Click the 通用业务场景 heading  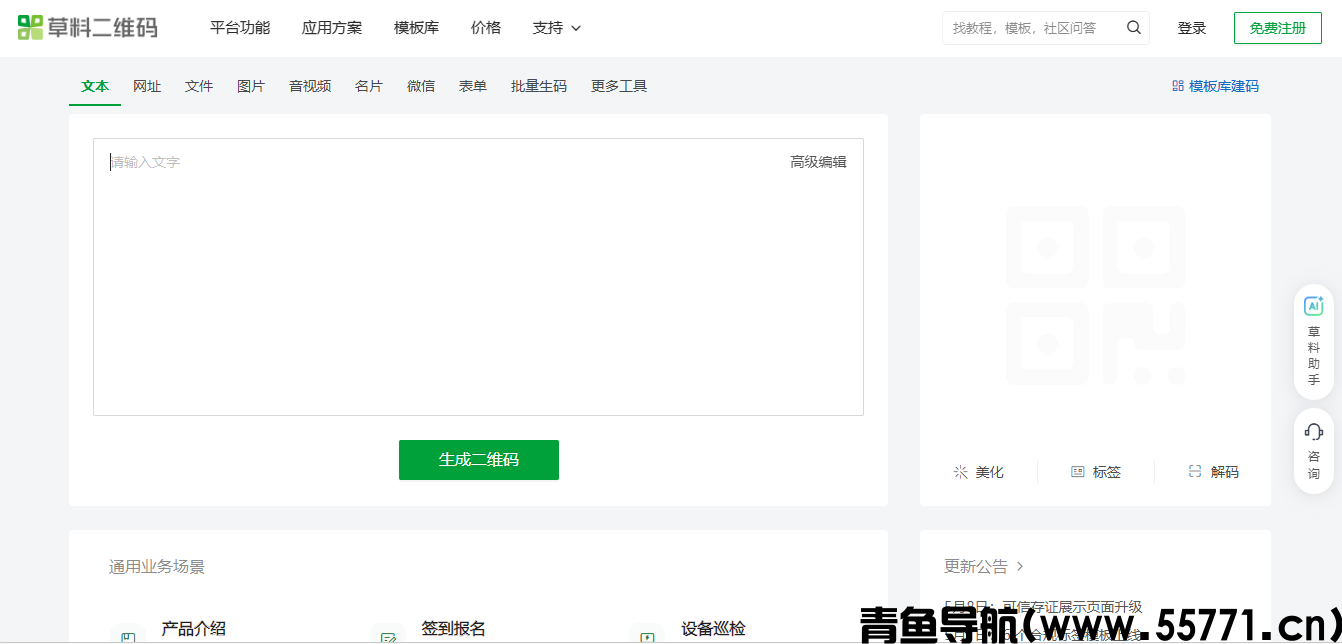point(157,567)
